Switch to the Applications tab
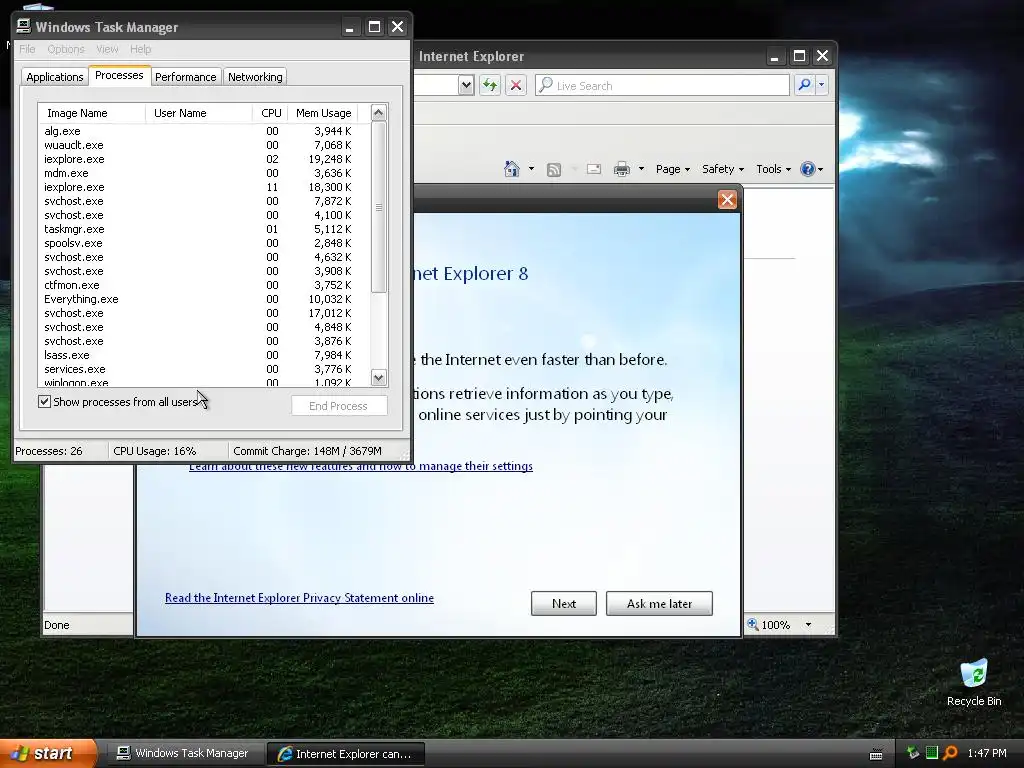 (55, 77)
